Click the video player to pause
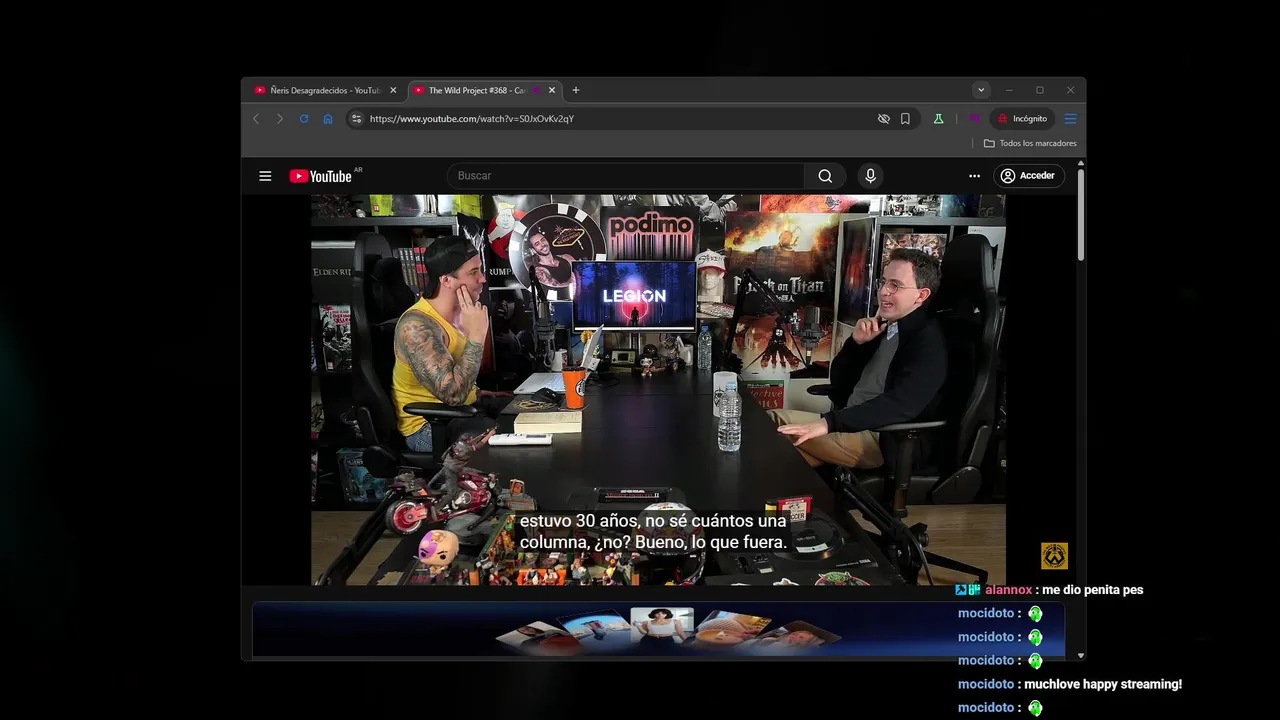The image size is (1280, 720). coord(658,390)
